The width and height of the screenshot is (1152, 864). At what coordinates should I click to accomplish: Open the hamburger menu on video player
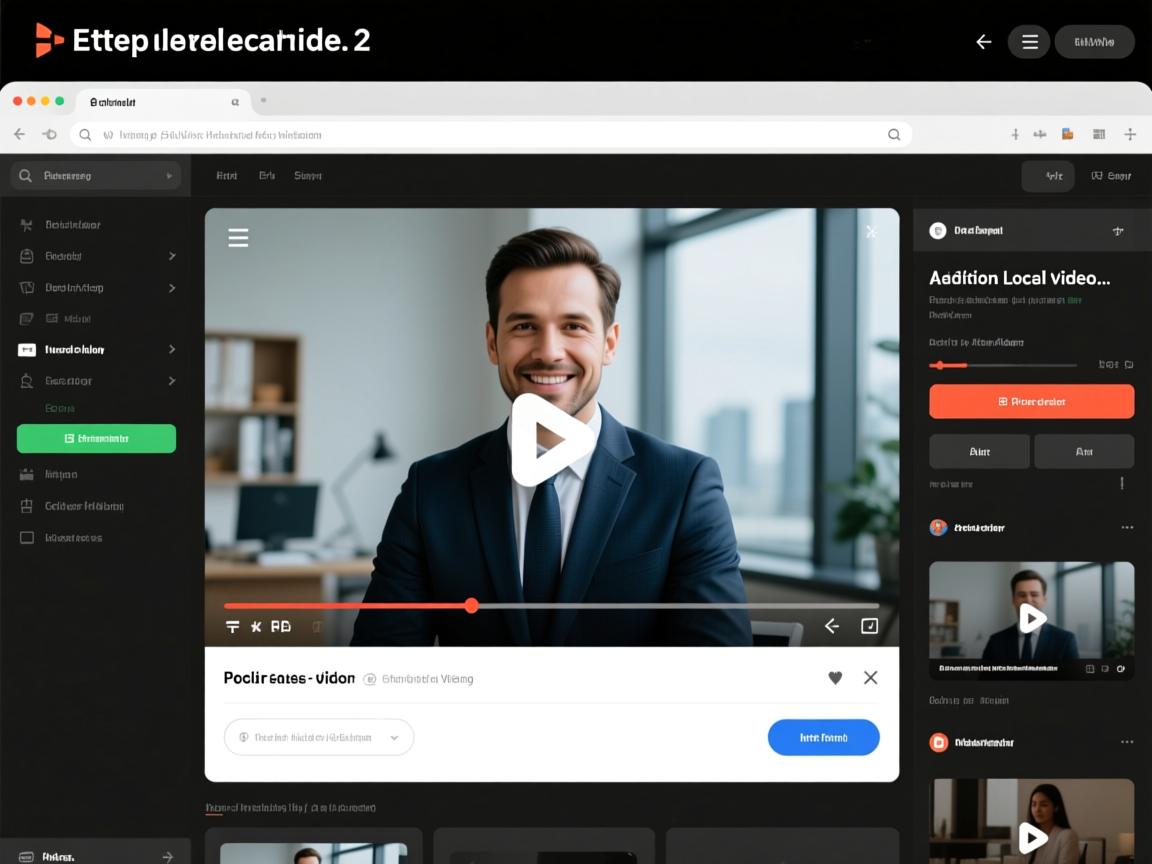(238, 237)
